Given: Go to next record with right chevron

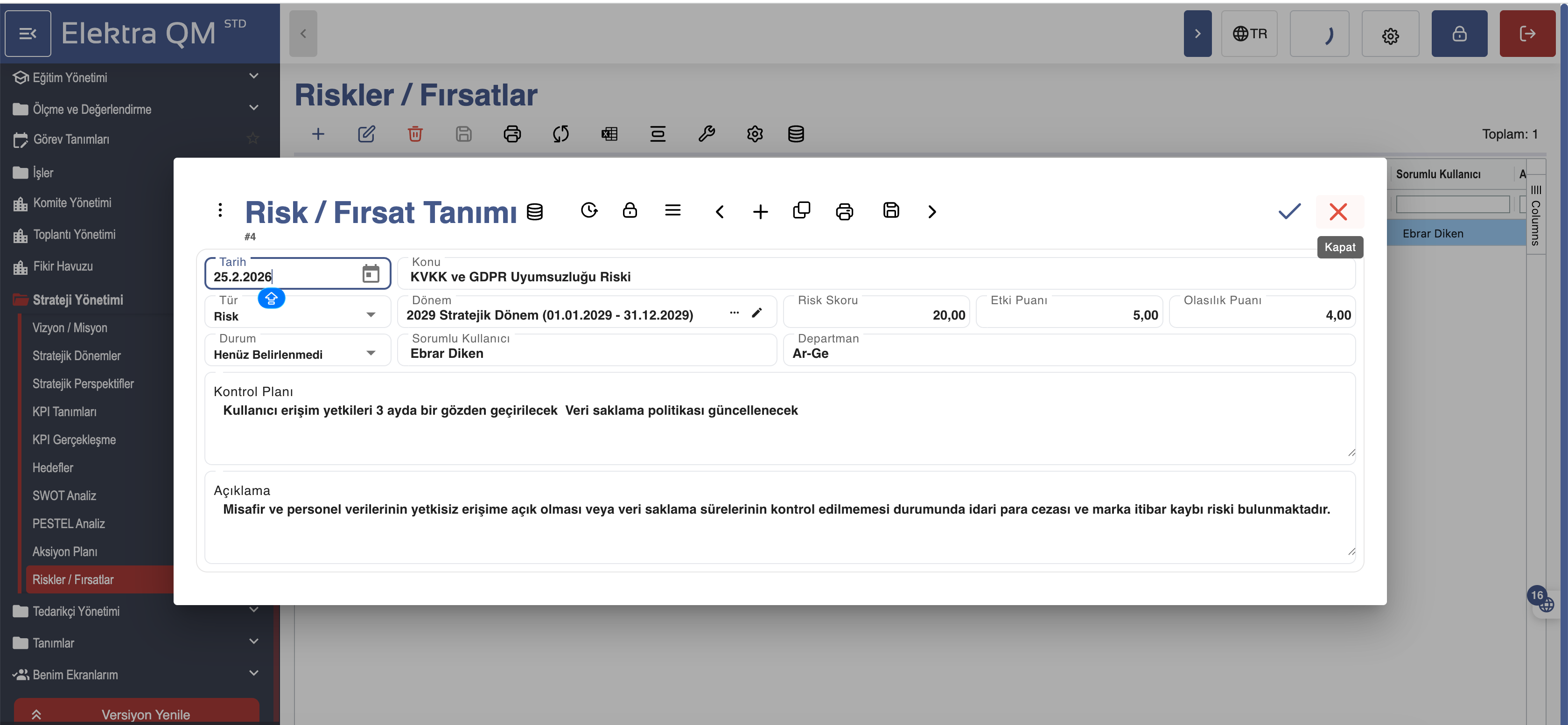Looking at the screenshot, I should pos(931,212).
